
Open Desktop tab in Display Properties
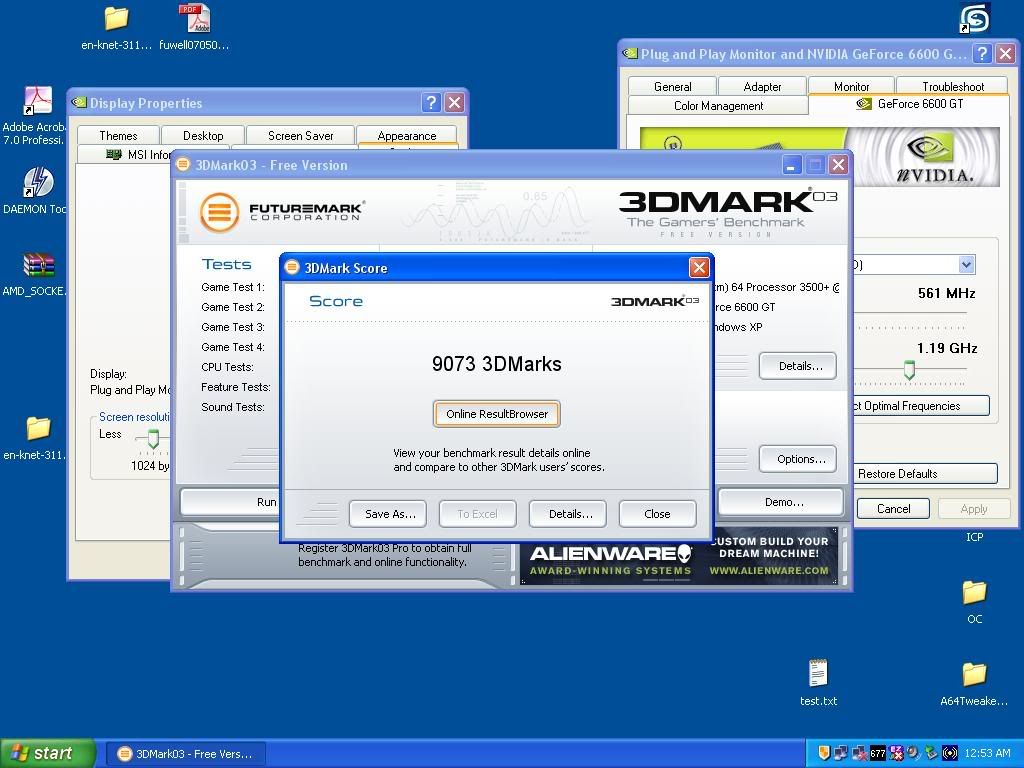tap(203, 135)
